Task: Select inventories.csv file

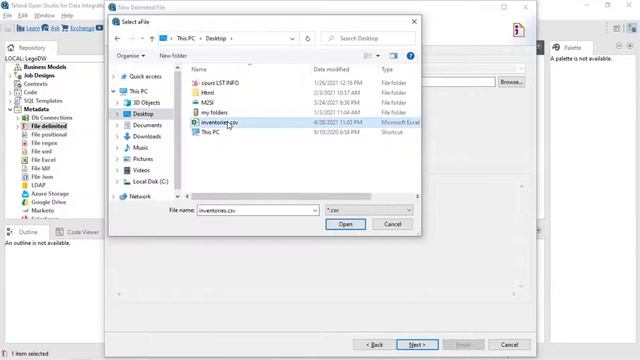Action: (219, 122)
